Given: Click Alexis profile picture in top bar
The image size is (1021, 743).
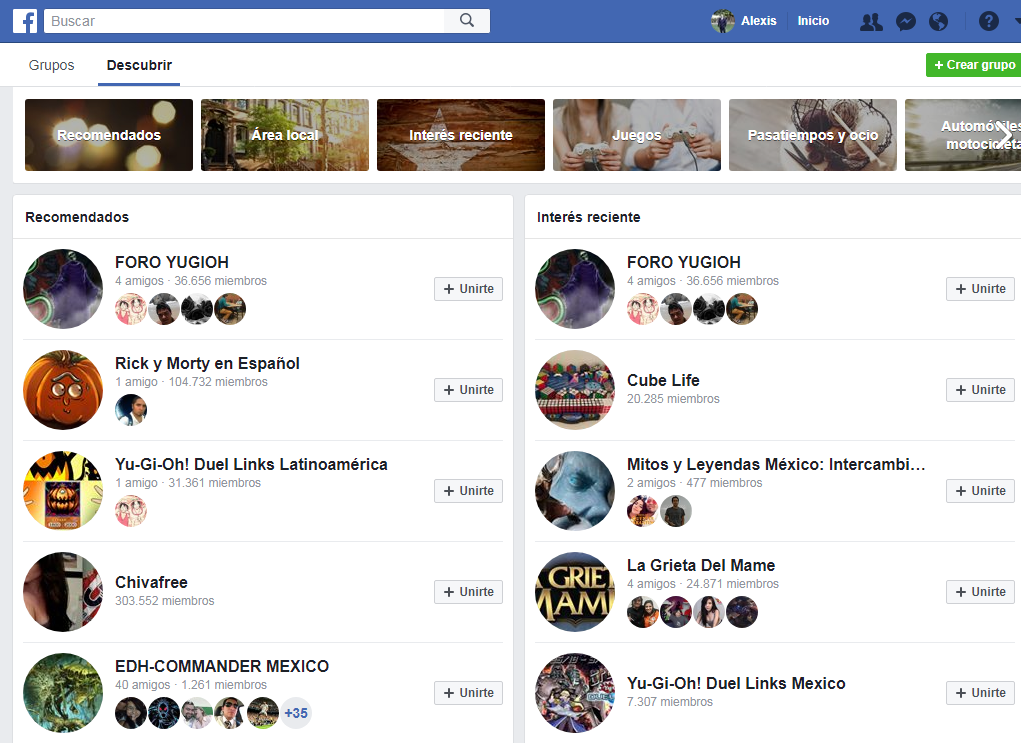Looking at the screenshot, I should 723,21.
